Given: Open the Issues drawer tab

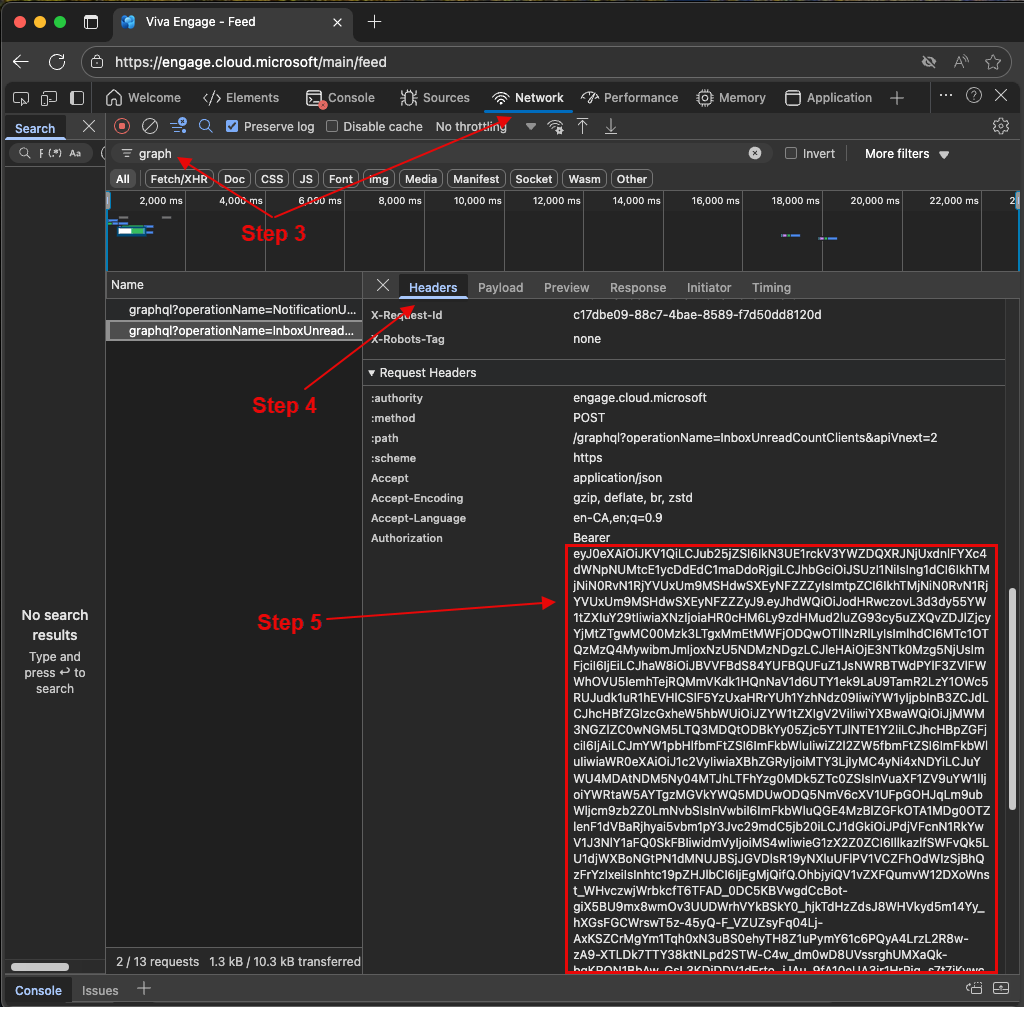Looking at the screenshot, I should [x=100, y=991].
